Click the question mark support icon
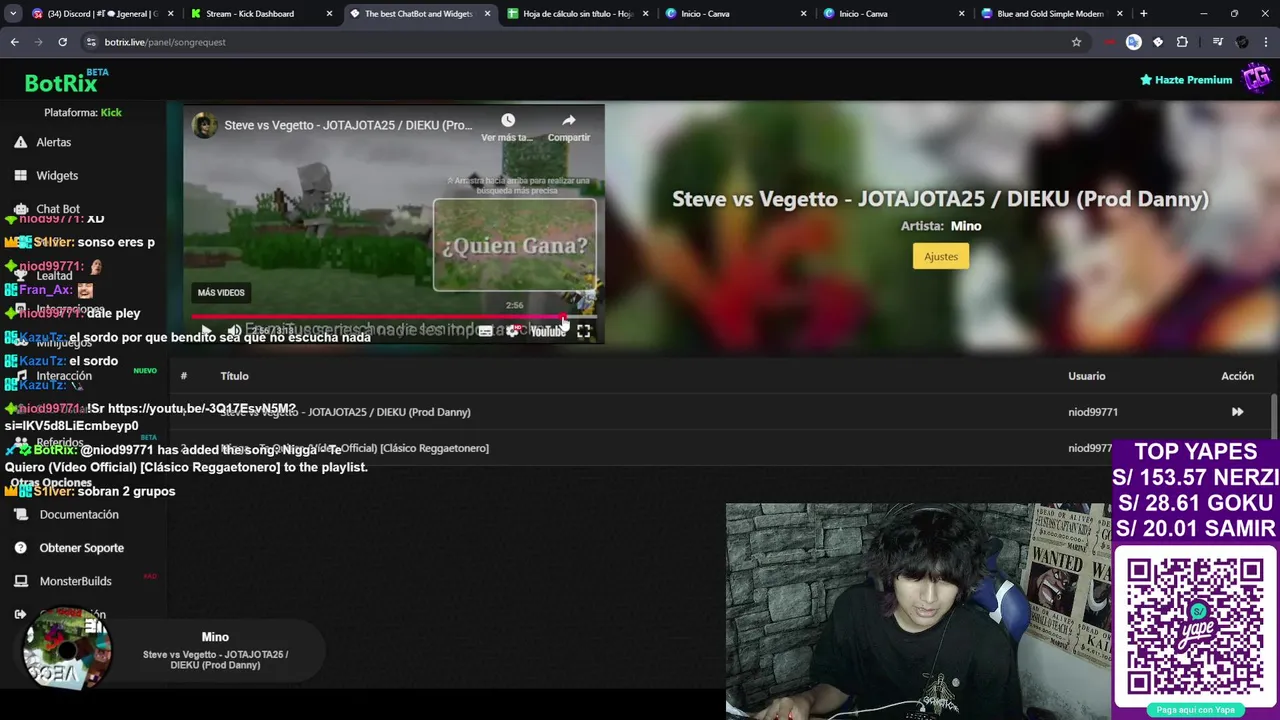The height and width of the screenshot is (720, 1280). click(20, 548)
